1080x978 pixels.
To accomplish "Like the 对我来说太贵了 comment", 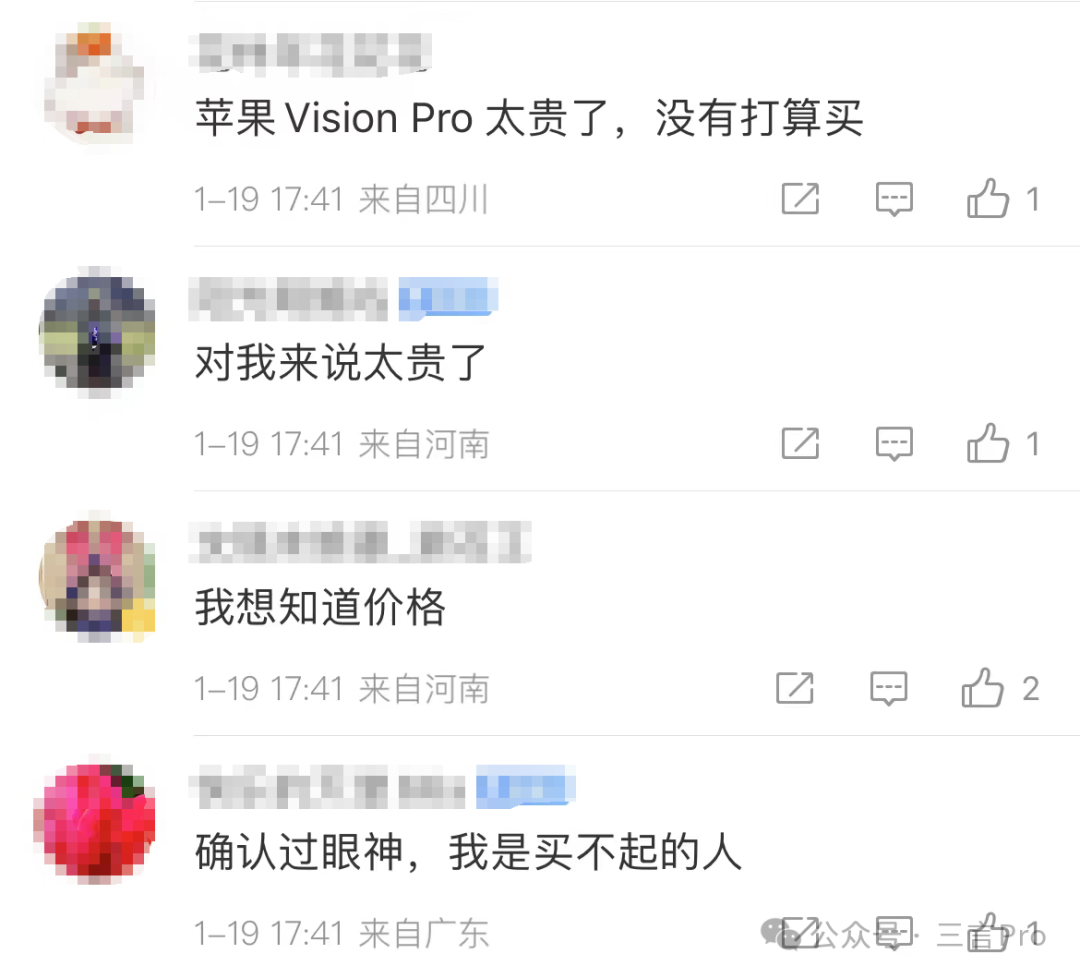I will point(988,443).
